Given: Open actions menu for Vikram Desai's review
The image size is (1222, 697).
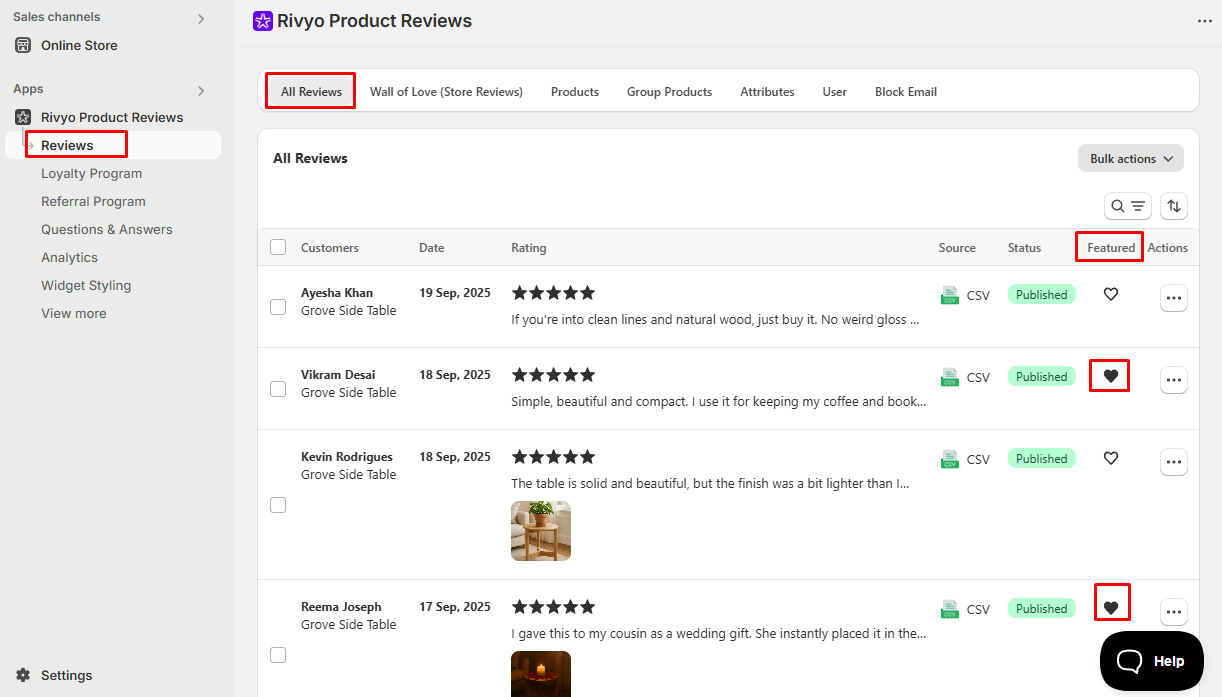Looking at the screenshot, I should 1174,380.
